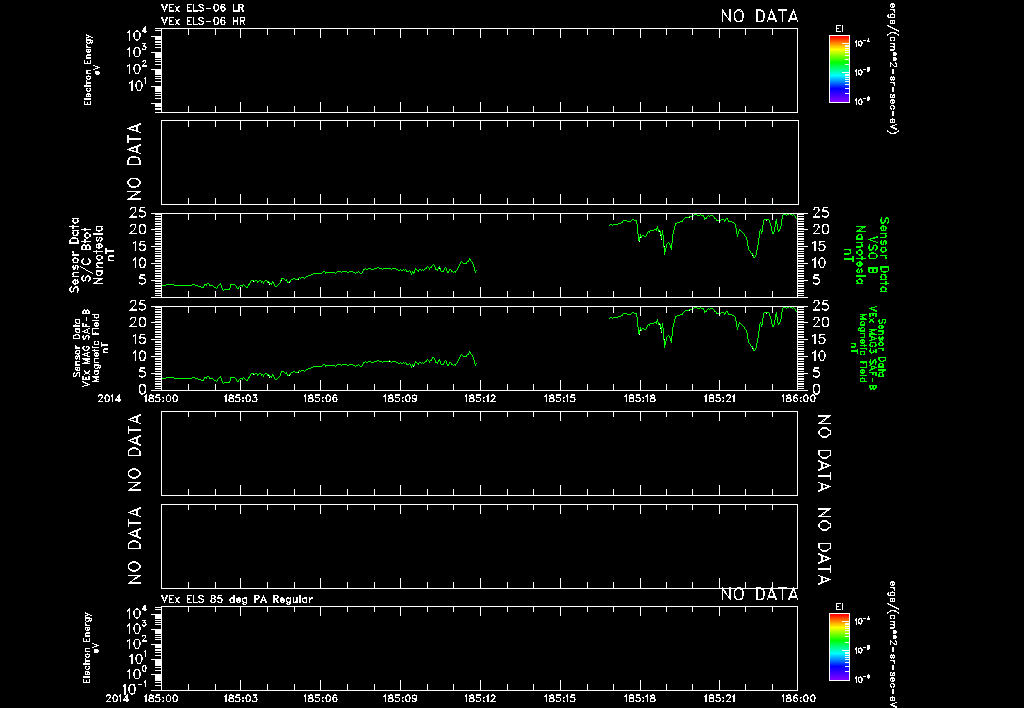Image resolution: width=1024 pixels, height=708 pixels.
Task: Click the 'VEx ELS-06 LR' title text
Action: pos(202,8)
